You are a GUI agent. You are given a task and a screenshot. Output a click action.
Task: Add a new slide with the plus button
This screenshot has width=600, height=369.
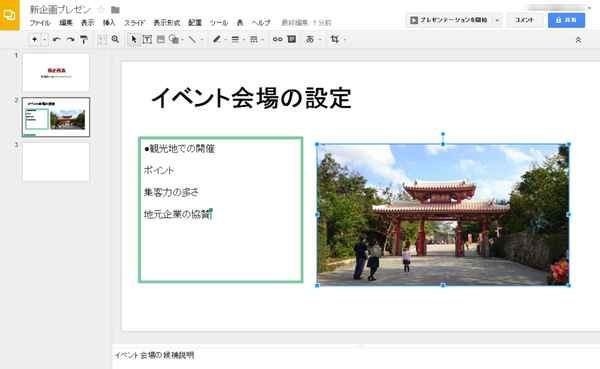click(x=34, y=39)
